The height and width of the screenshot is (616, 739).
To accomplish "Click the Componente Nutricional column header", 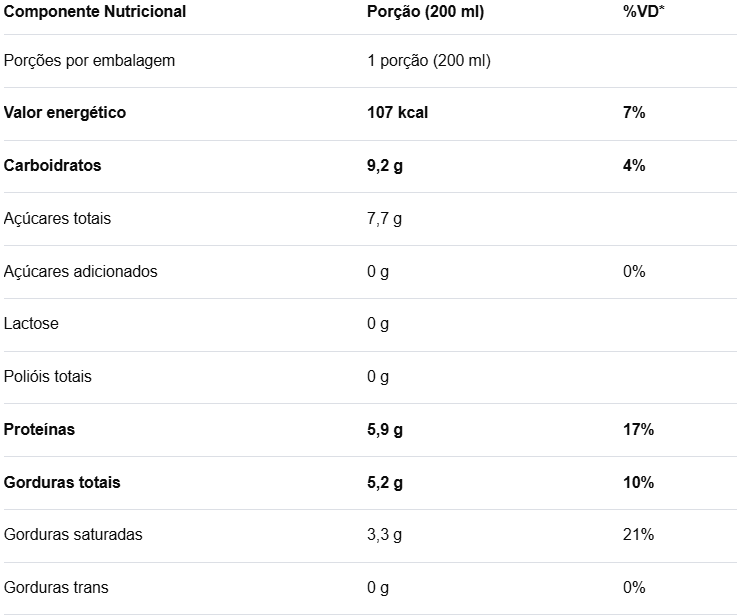I will pos(95,12).
